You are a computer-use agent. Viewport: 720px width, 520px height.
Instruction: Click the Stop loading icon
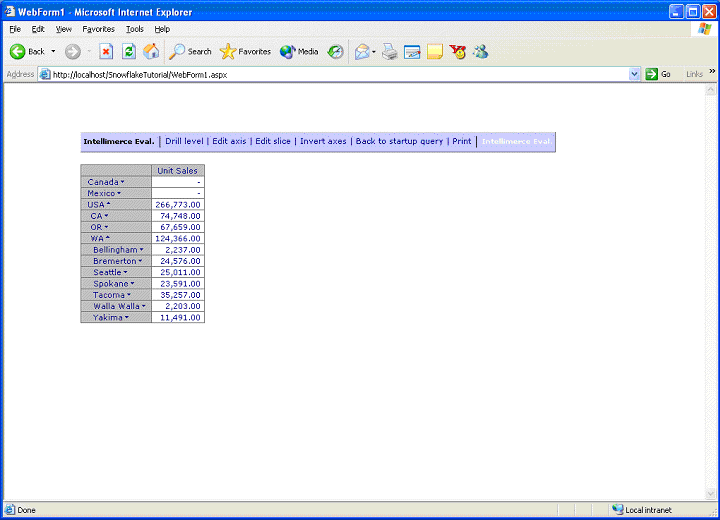point(106,51)
